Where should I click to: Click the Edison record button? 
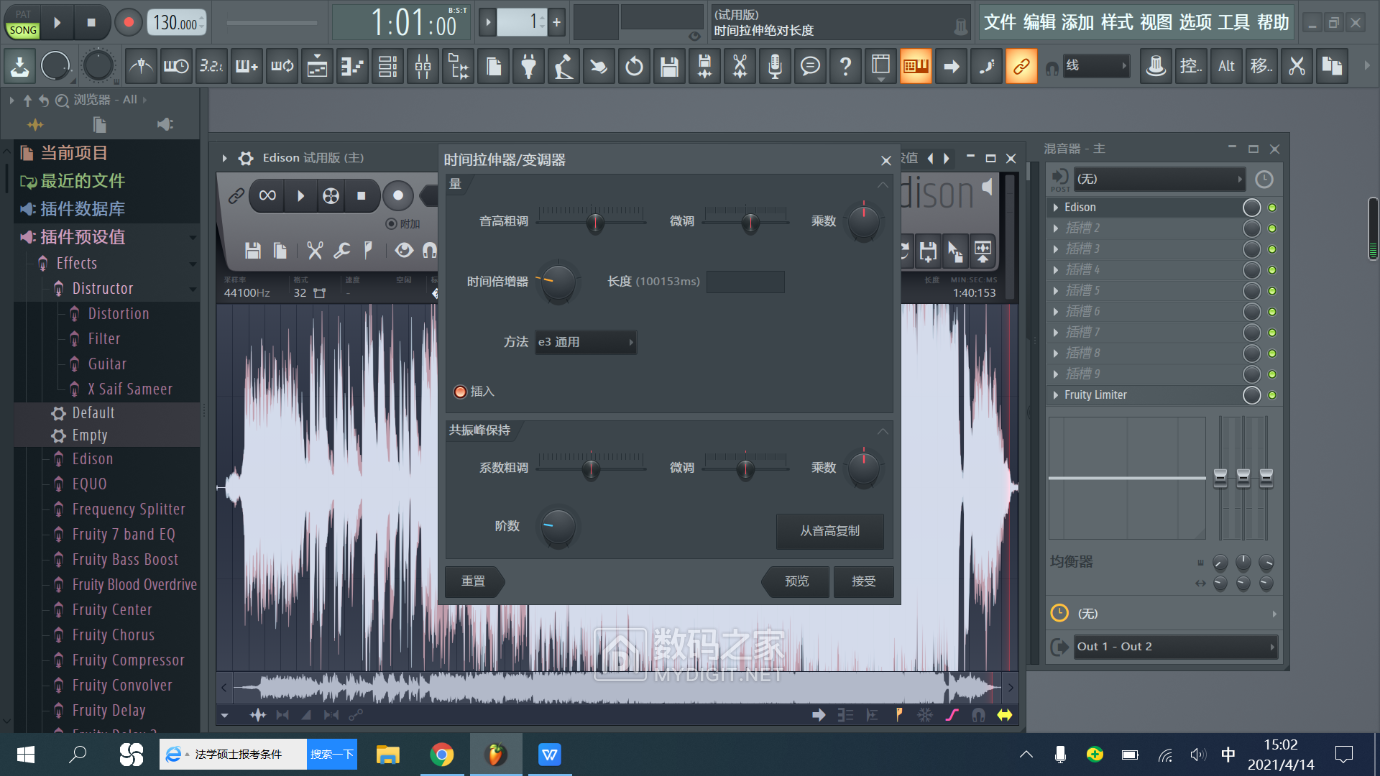[x=398, y=196]
